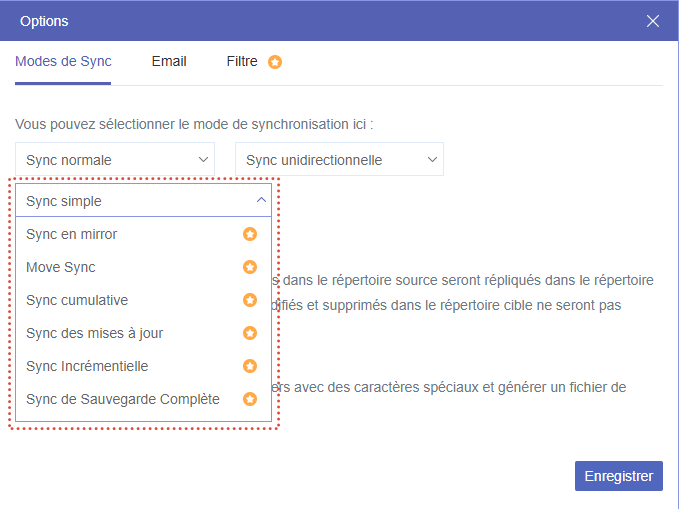Open the Sync normale dropdown
Screen dimensions: 679x509
[x=115, y=159]
